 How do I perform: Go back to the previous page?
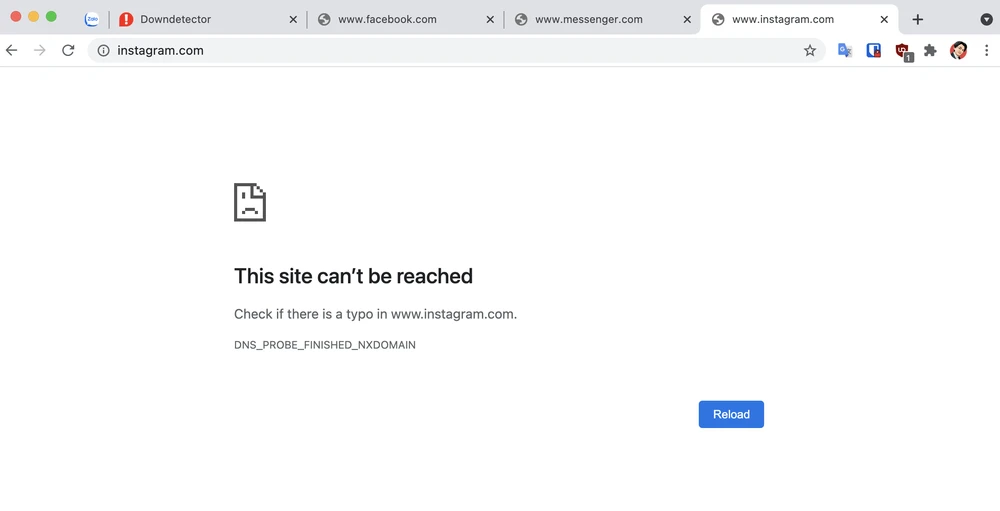click(12, 50)
